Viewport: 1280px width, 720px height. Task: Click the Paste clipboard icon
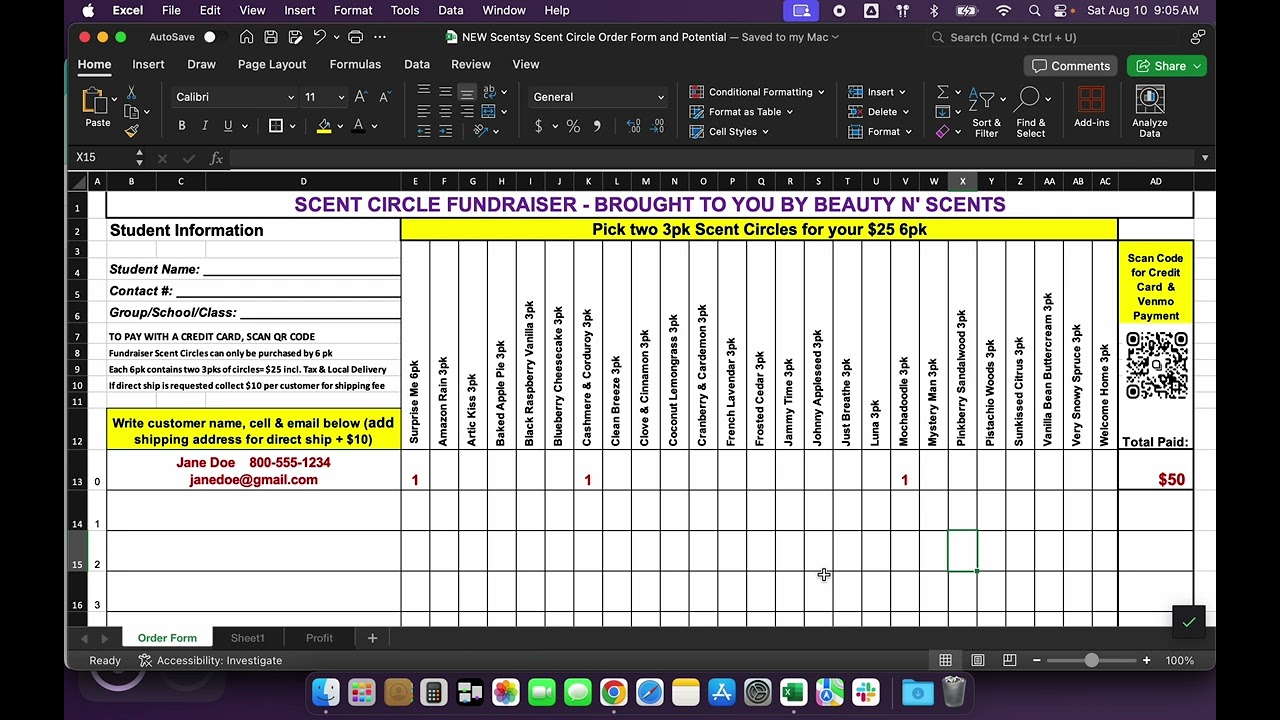coord(96,101)
